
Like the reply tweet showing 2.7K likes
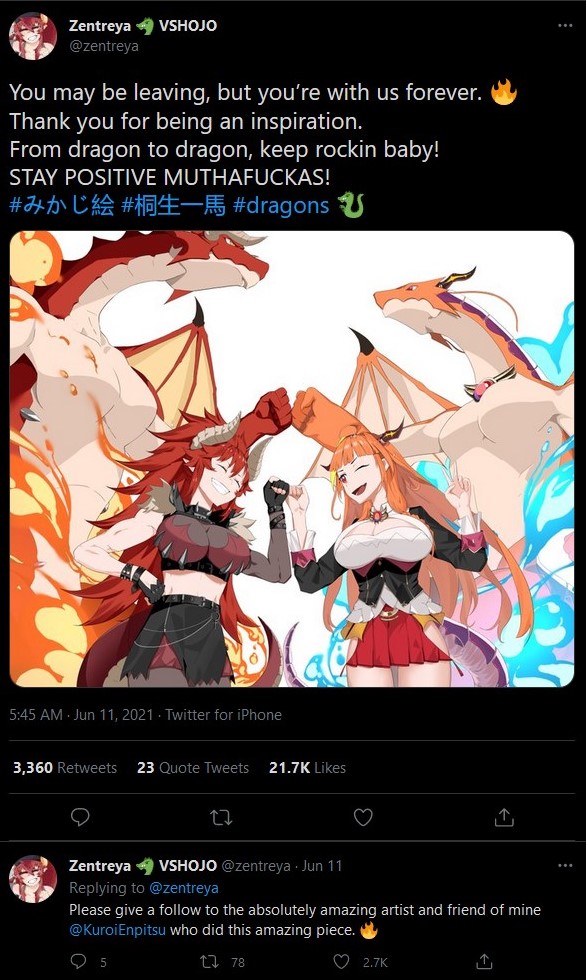coord(341,961)
